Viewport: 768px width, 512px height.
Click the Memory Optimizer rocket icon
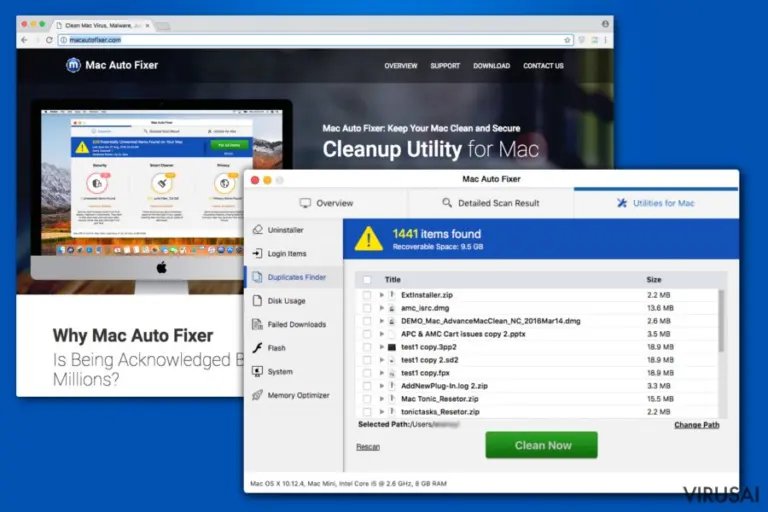click(258, 395)
